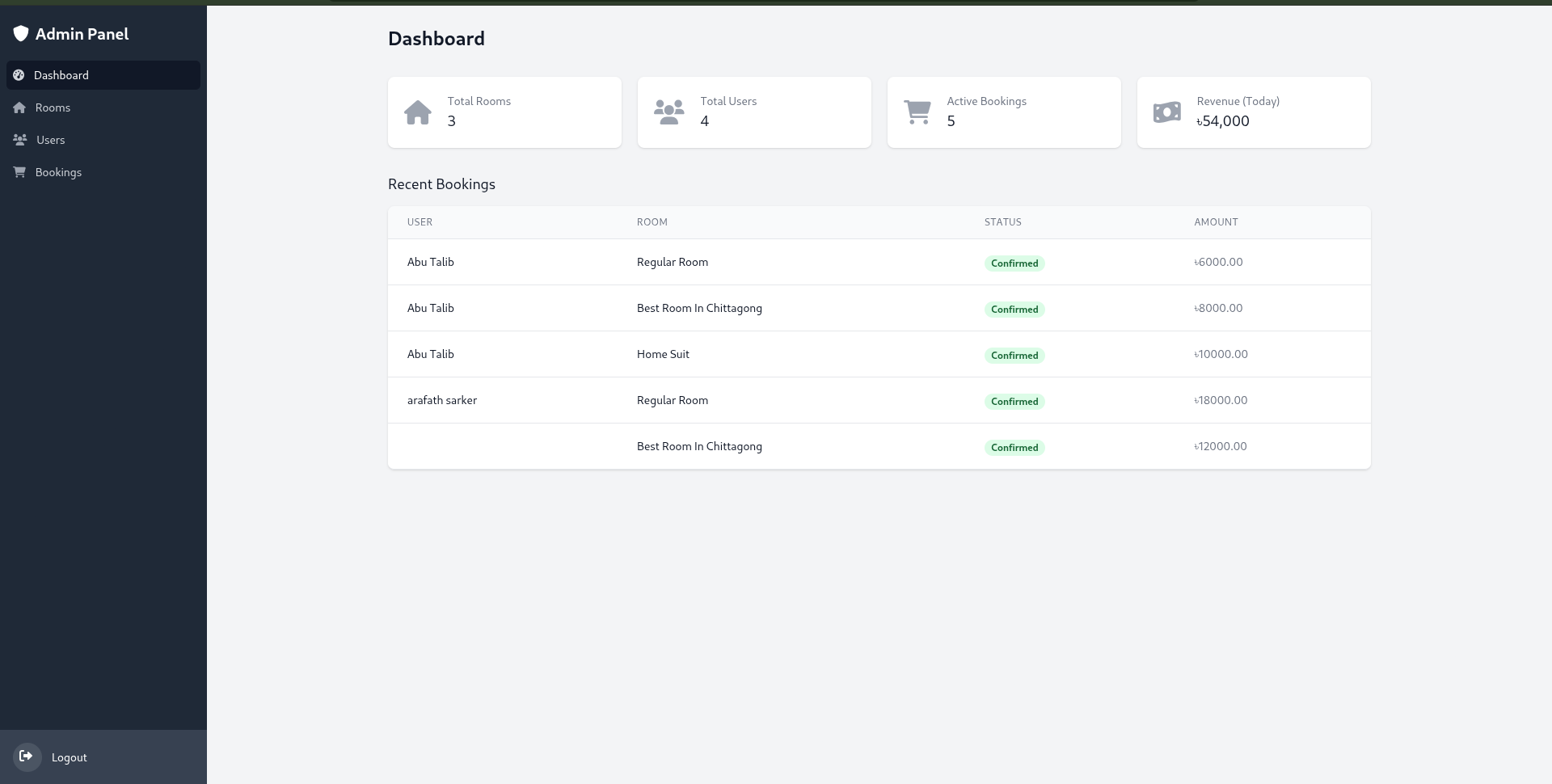The width and height of the screenshot is (1552, 784).
Task: Click the group icon on Total Users card
Action: click(x=668, y=112)
